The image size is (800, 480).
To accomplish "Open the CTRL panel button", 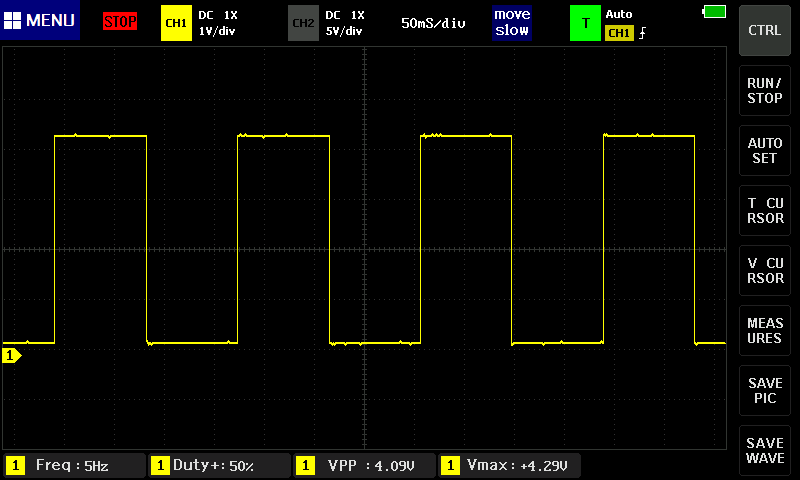I will (765, 30).
